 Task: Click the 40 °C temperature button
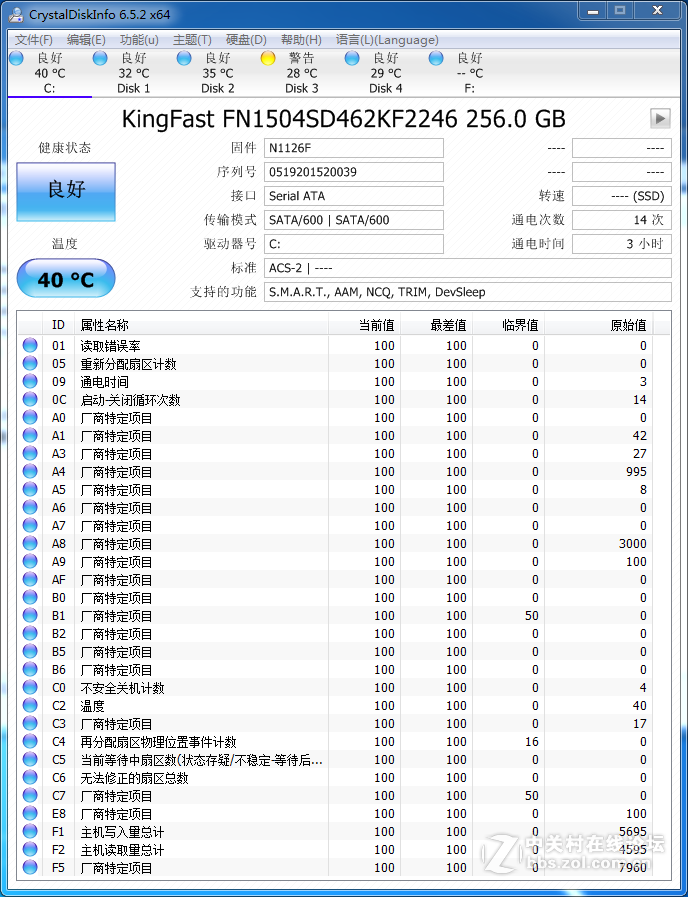pos(66,279)
